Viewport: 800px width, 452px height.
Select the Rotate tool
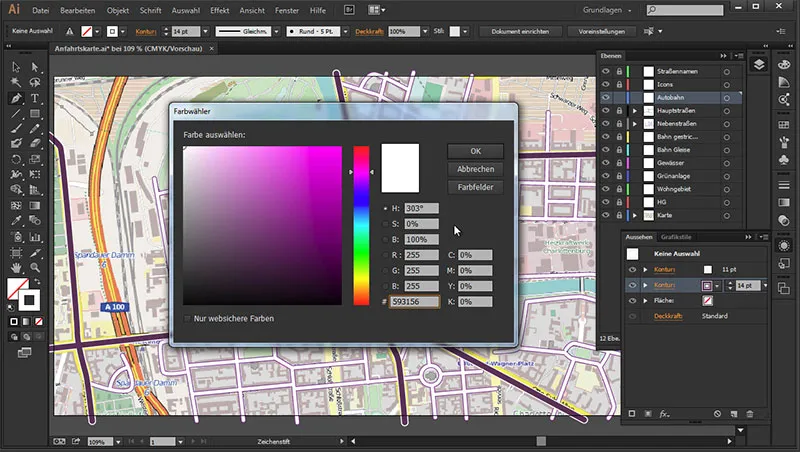(16, 159)
